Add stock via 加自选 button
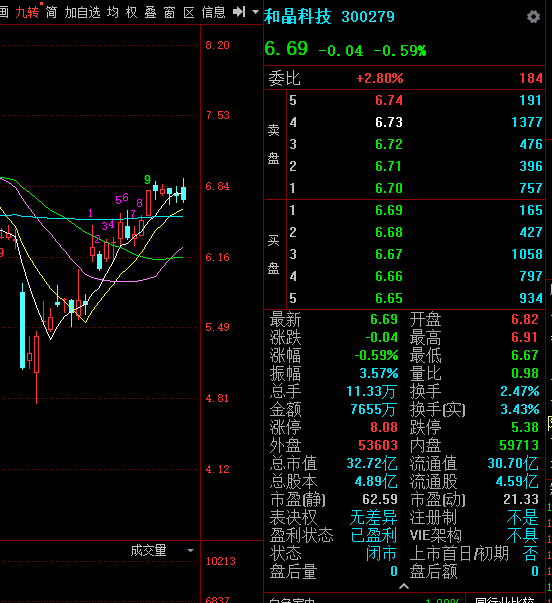 point(82,12)
